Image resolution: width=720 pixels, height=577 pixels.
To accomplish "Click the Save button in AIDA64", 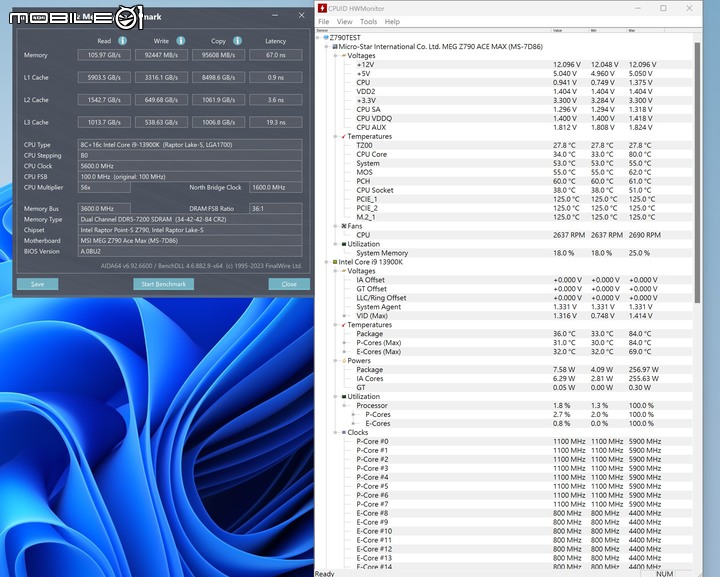I will click(x=38, y=284).
